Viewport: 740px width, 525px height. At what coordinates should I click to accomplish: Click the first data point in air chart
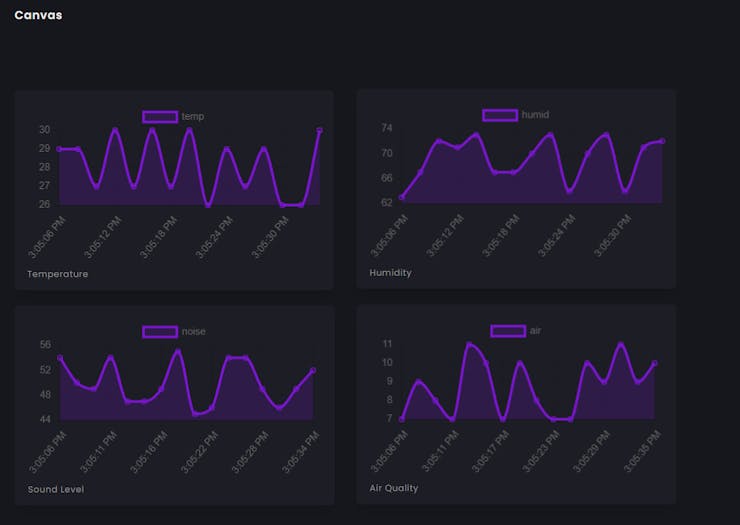coord(402,419)
